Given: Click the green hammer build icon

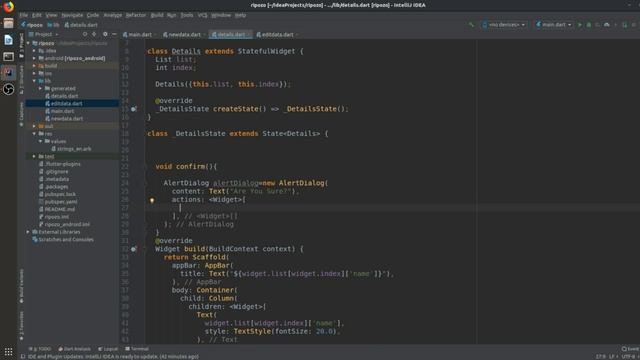Looking at the screenshot, I should coord(471,25).
